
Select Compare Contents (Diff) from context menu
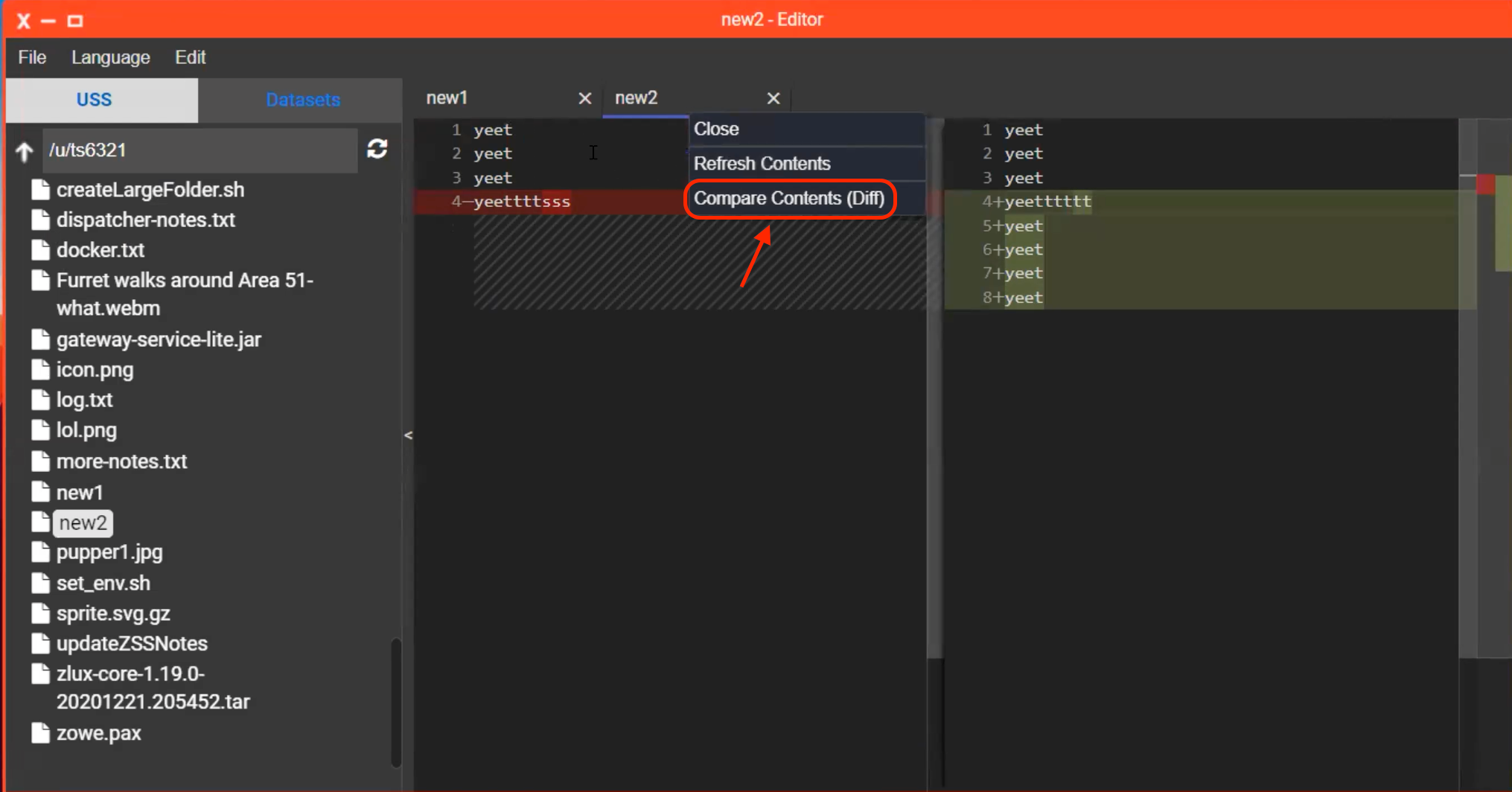[790, 199]
